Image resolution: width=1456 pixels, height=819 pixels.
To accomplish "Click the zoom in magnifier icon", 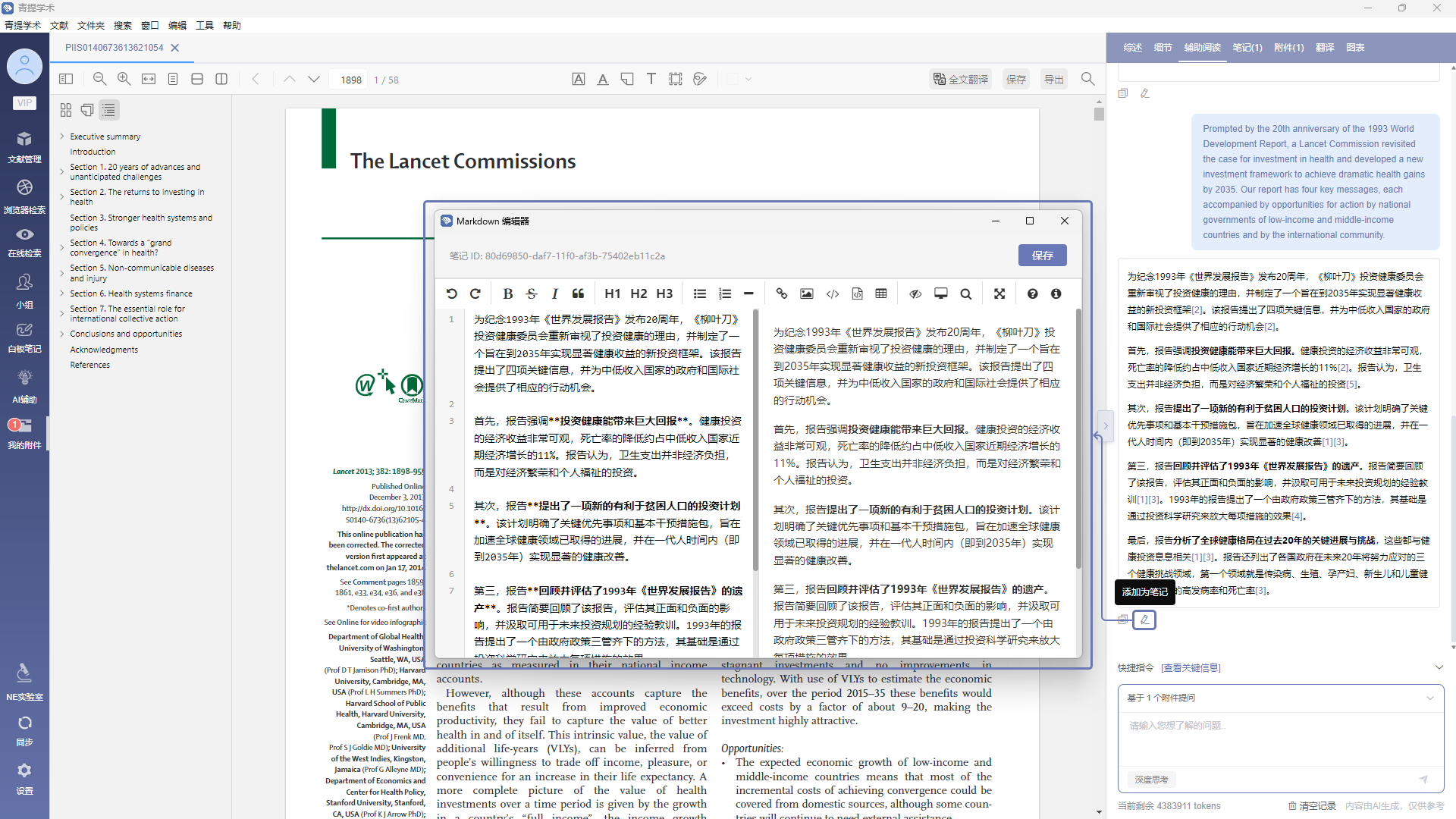I will tap(124, 79).
